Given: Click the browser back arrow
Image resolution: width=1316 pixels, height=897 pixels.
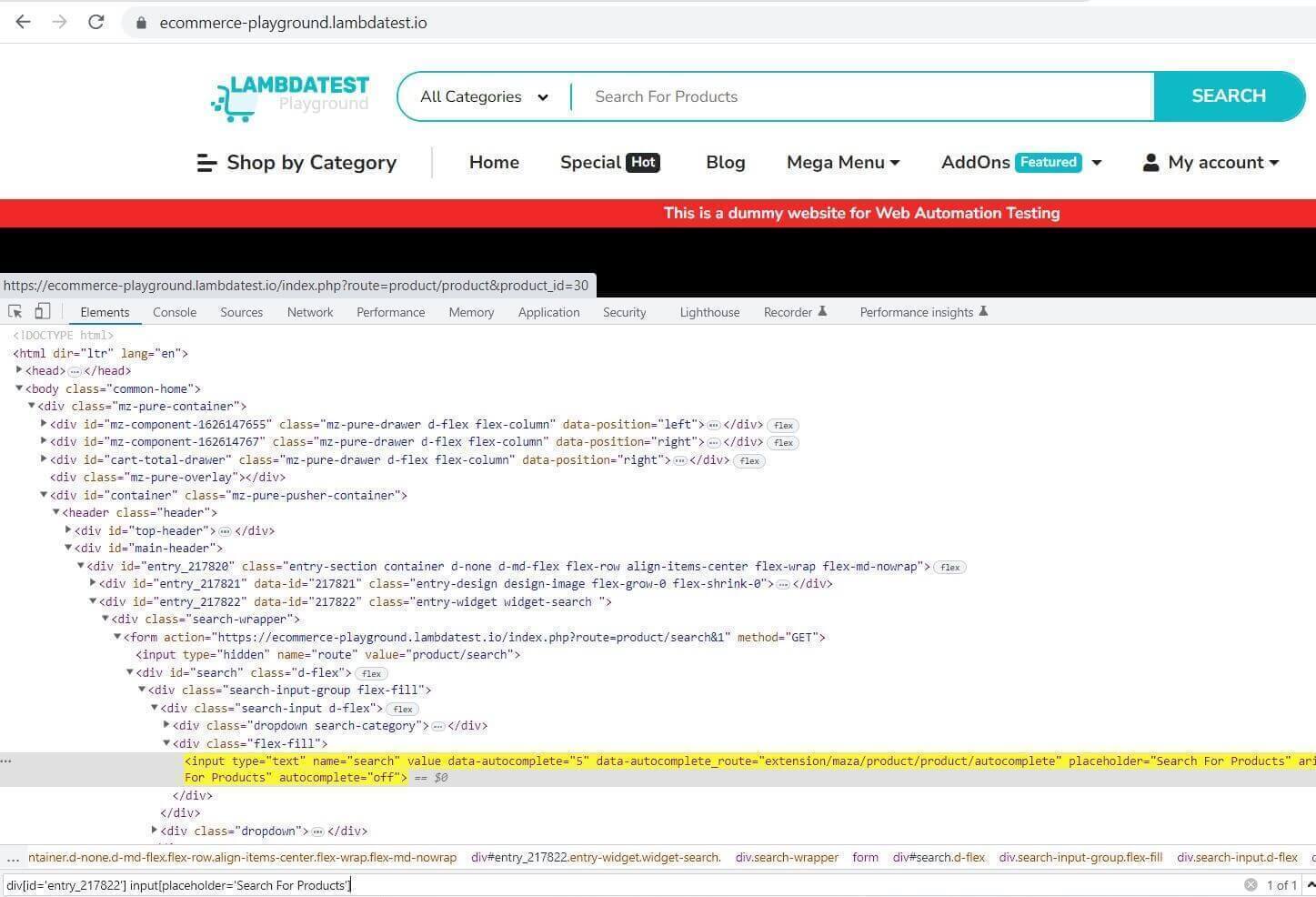Looking at the screenshot, I should click(22, 22).
